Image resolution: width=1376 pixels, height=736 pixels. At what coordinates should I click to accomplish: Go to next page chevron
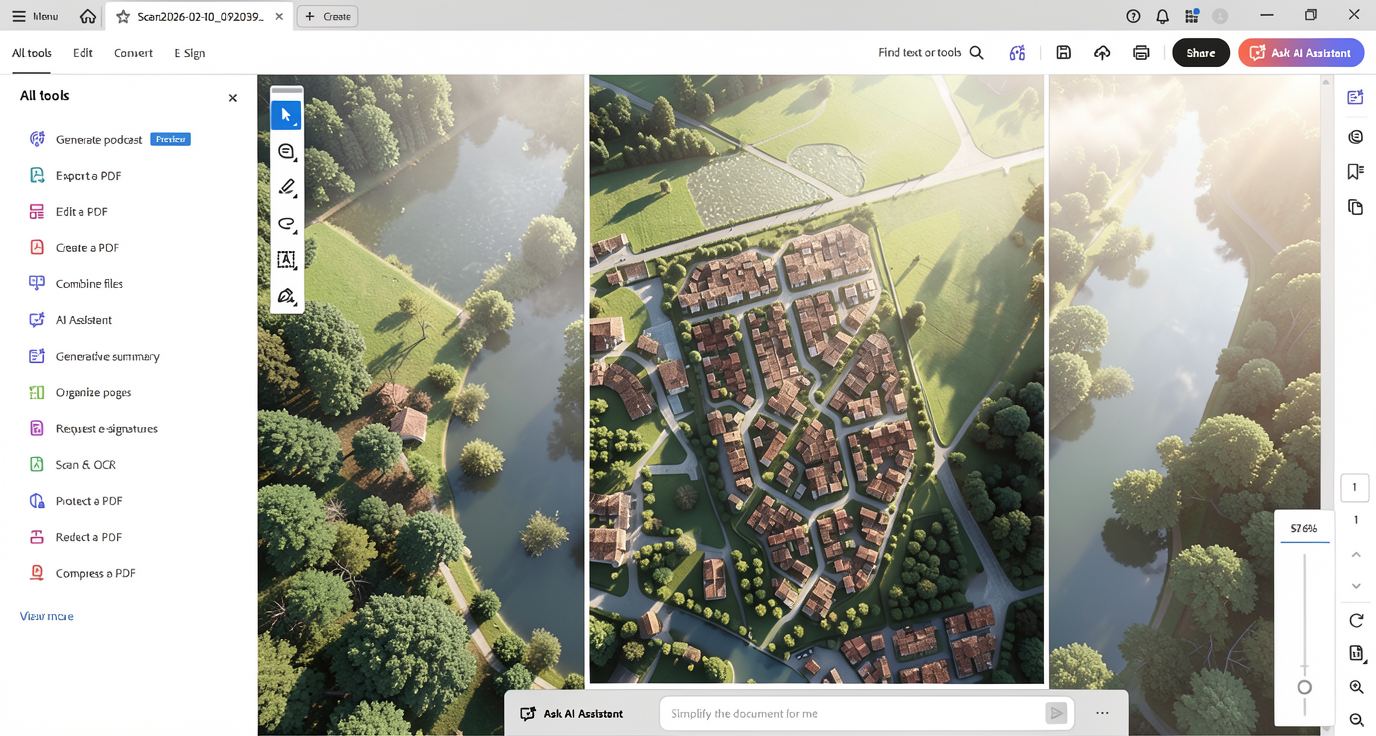[1356, 586]
